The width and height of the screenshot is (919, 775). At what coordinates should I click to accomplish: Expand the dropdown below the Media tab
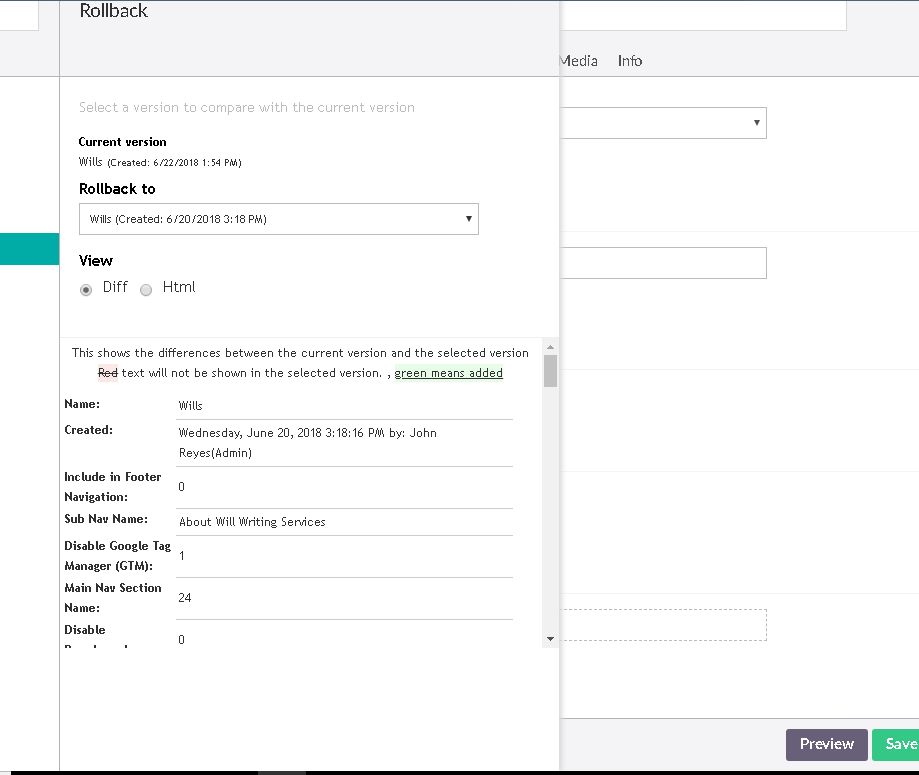pyautogui.click(x=663, y=123)
